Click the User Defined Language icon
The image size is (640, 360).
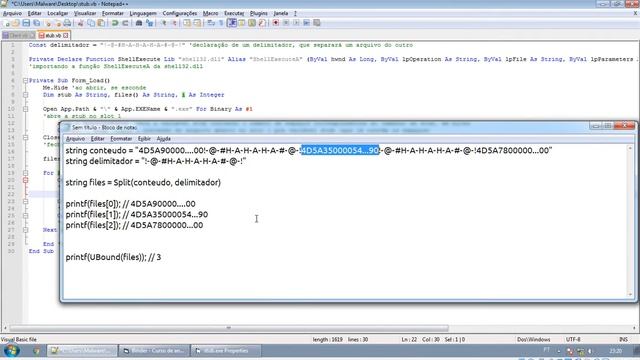point(242,23)
